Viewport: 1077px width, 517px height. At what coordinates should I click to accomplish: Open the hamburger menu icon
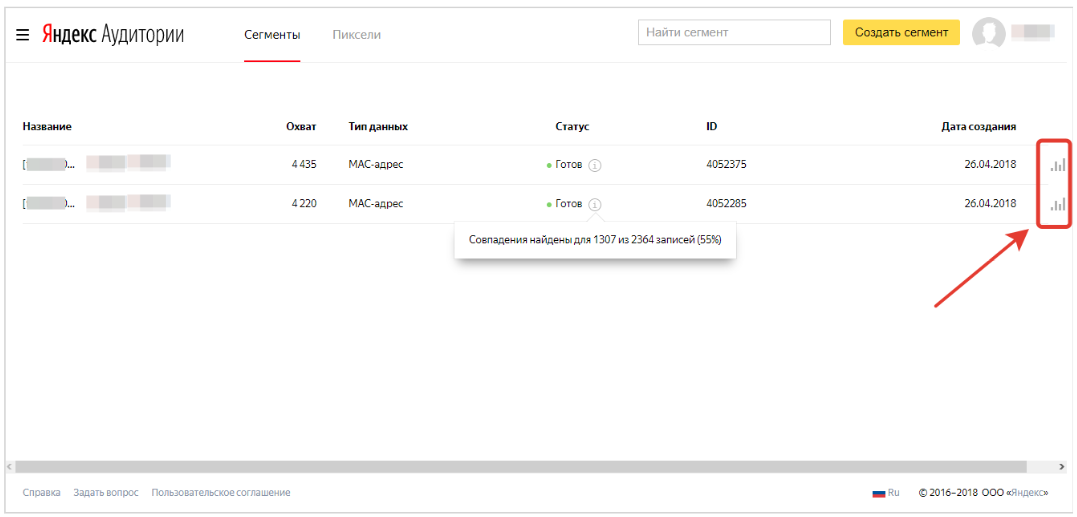(x=23, y=35)
